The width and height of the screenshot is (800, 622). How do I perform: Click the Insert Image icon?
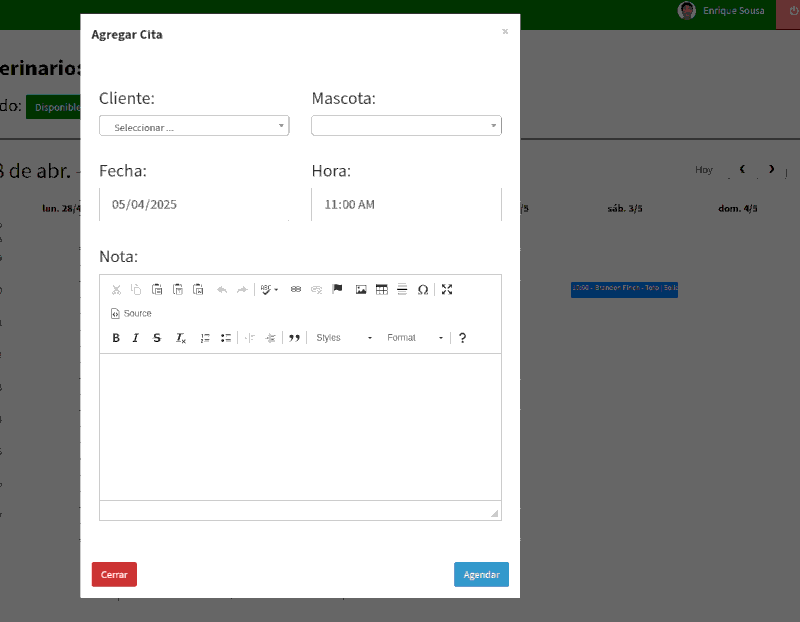361,289
